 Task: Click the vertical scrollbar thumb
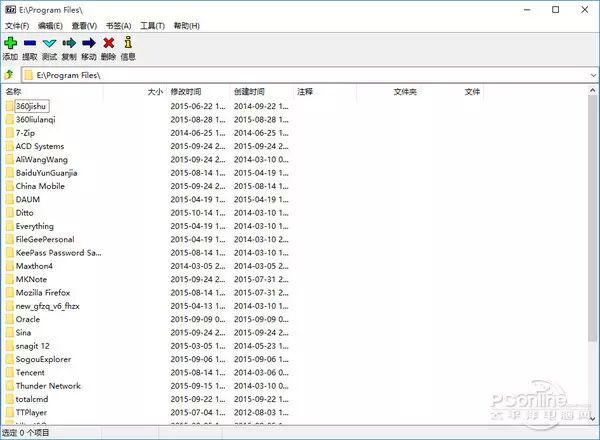[593, 218]
